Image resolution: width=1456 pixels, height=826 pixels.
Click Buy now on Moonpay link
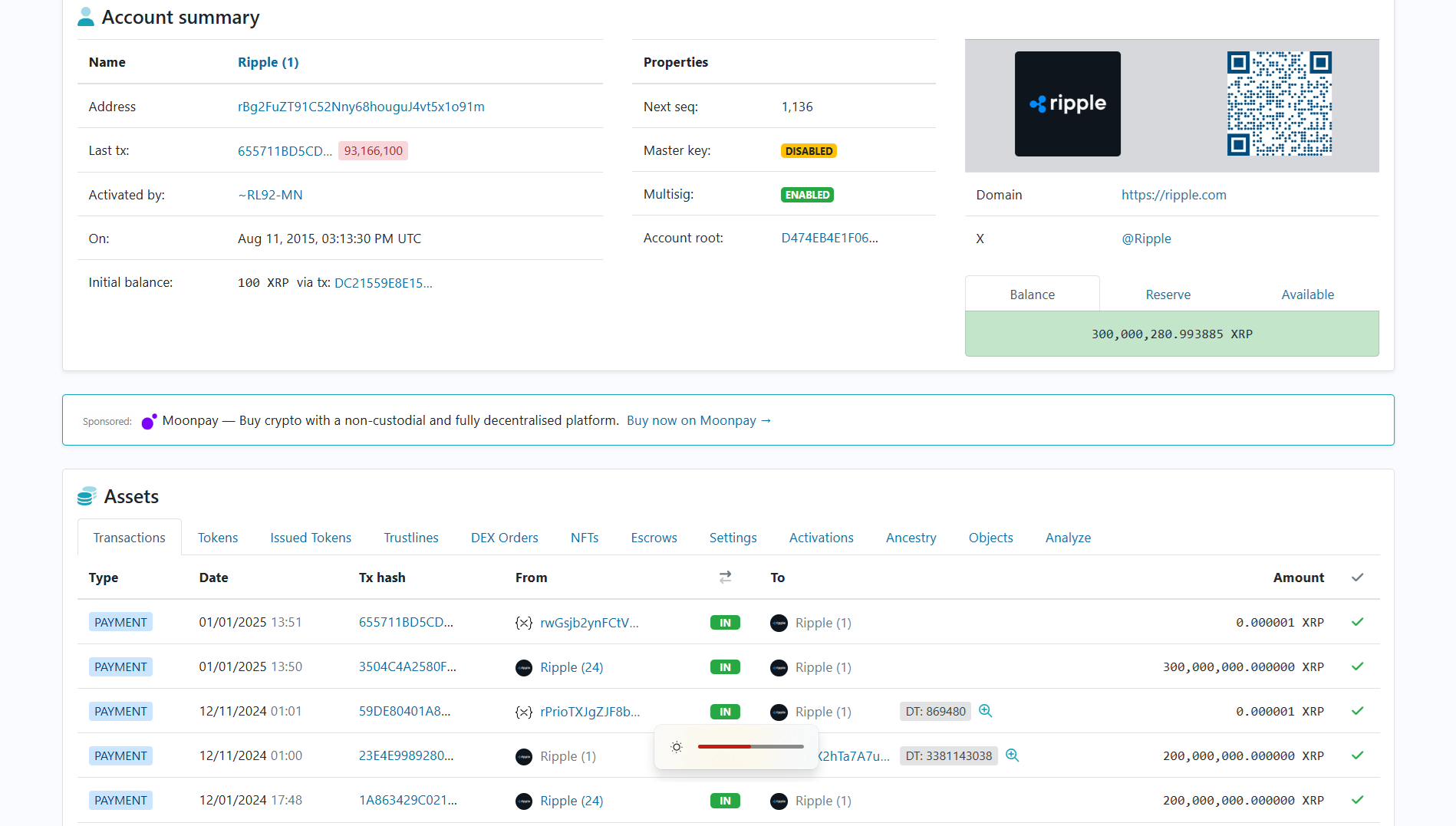coord(699,420)
